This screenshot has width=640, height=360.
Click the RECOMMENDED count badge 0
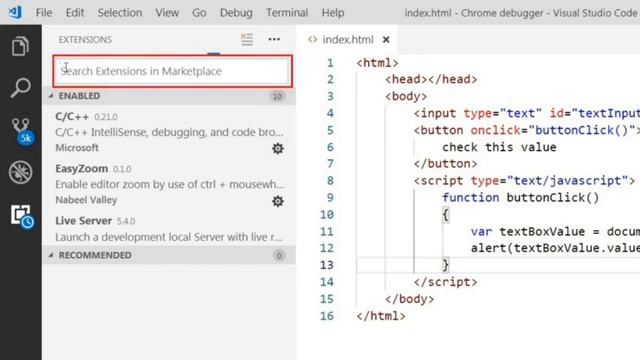pos(279,256)
